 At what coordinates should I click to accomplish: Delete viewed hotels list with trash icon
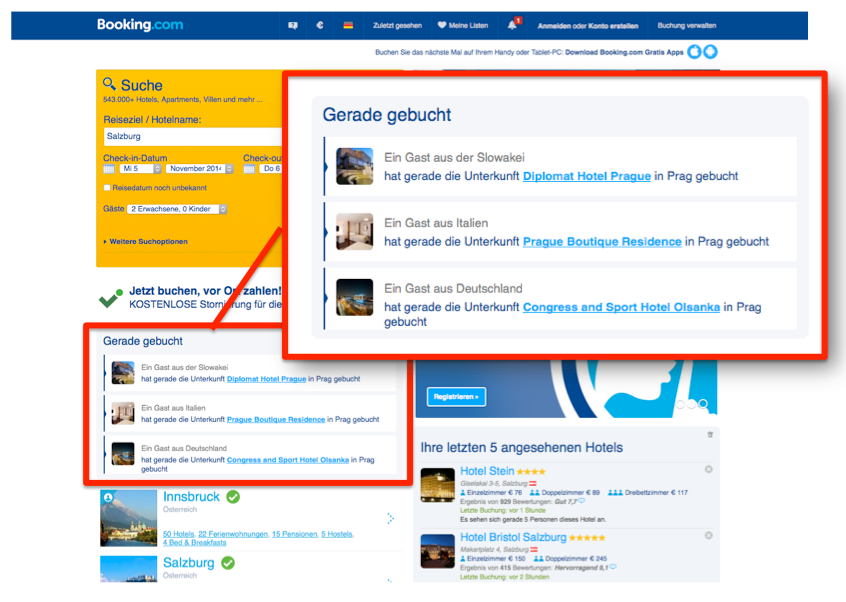pyautogui.click(x=710, y=435)
